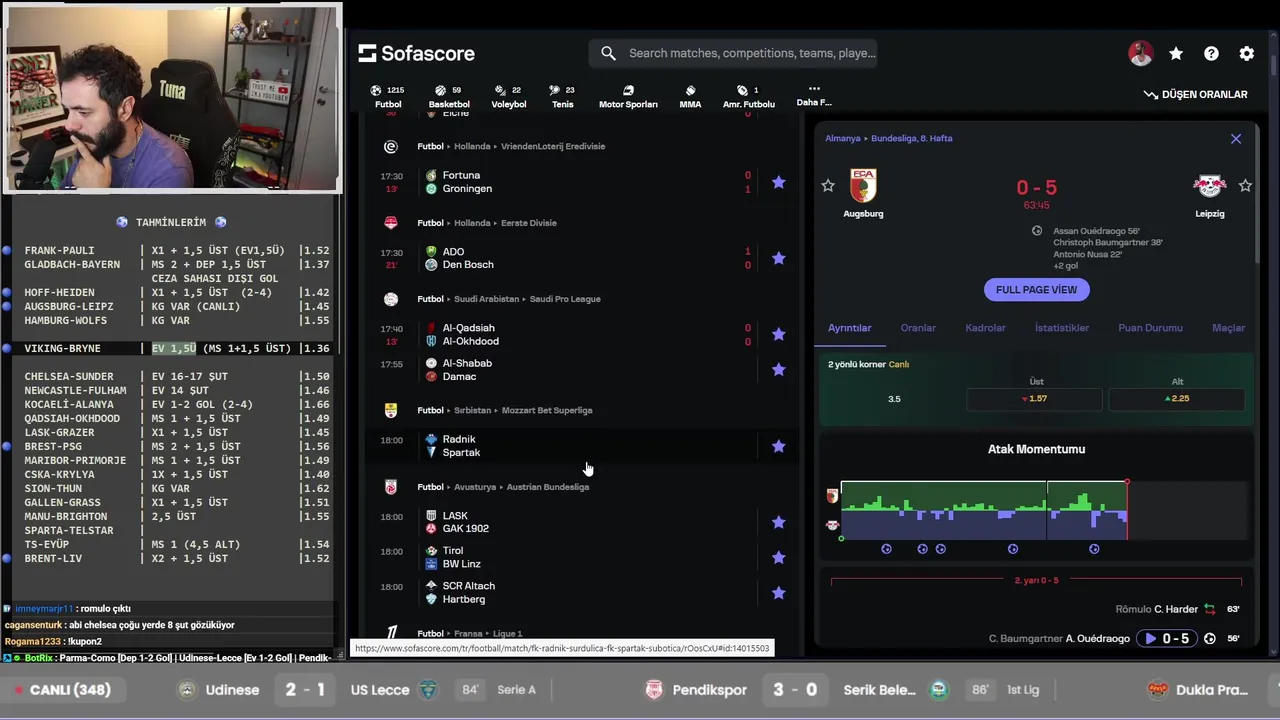
Task: Click the Pendikspor crest in ticker
Action: tap(654, 690)
